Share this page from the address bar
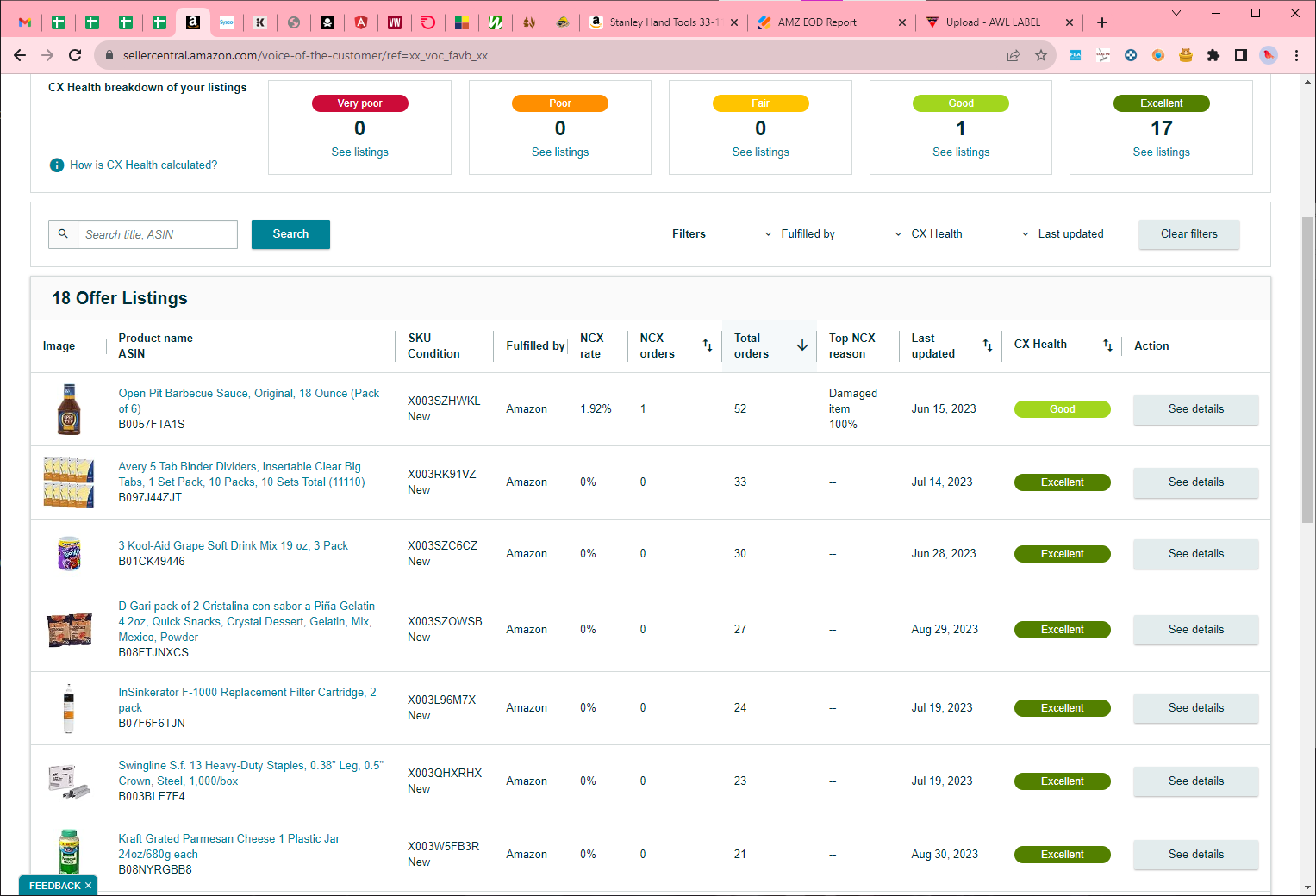The height and width of the screenshot is (896, 1316). pyautogui.click(x=1014, y=55)
